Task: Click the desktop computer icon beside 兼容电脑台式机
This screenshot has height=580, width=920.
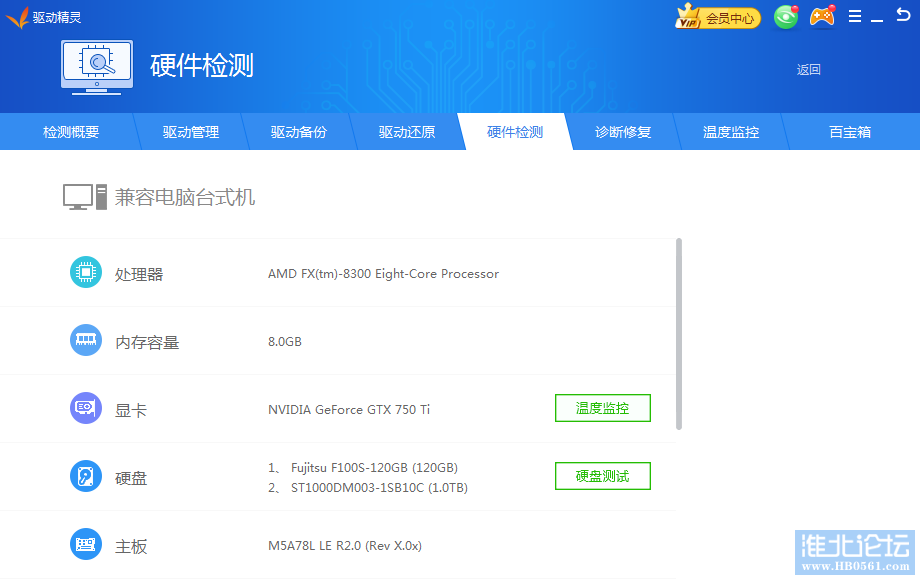Action: [85, 197]
